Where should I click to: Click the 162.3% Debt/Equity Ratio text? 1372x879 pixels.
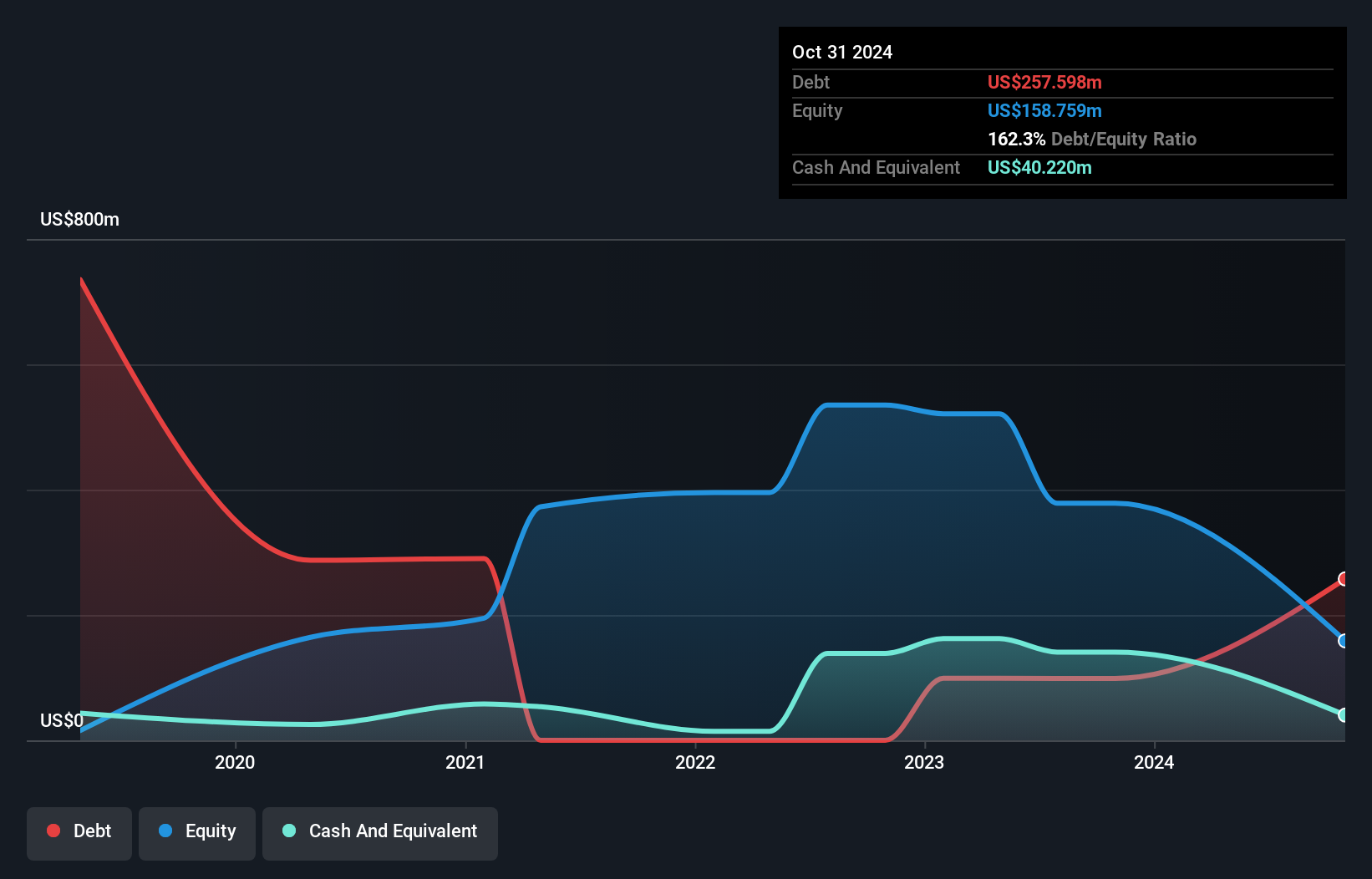[1092, 139]
